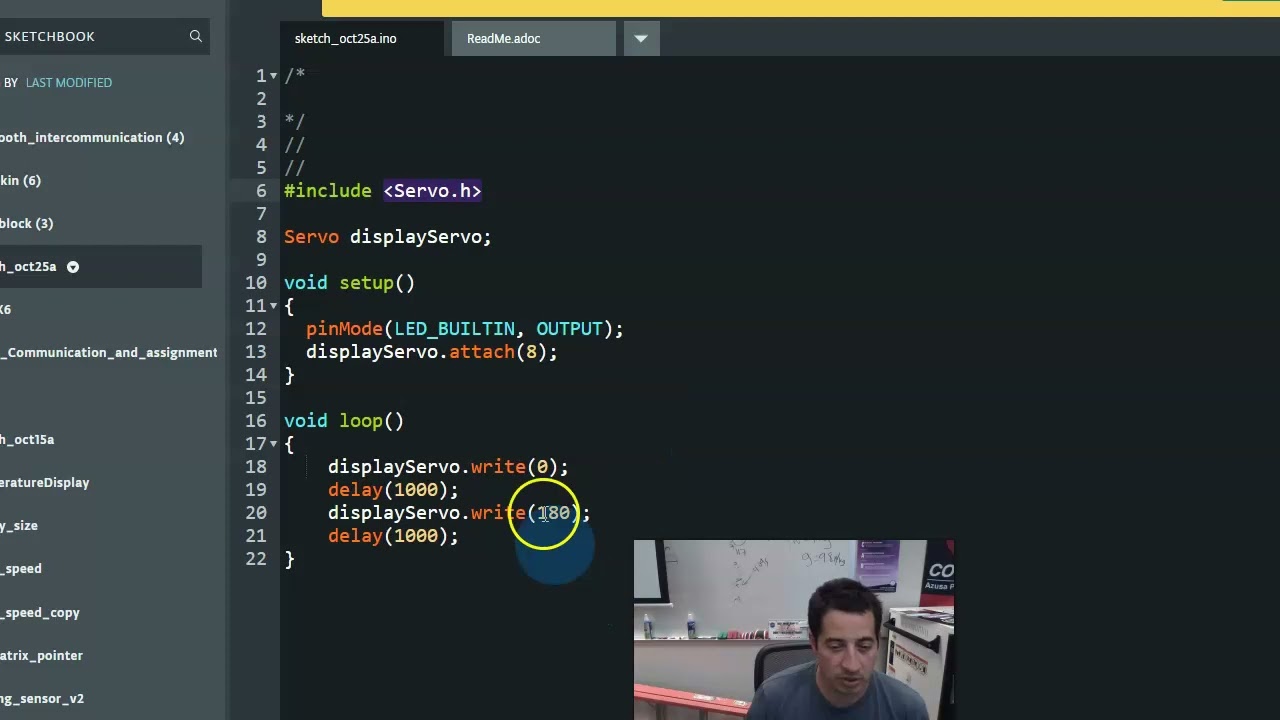Open the kin (6) sketch entry
Screen dimensions: 1280x720
21,180
